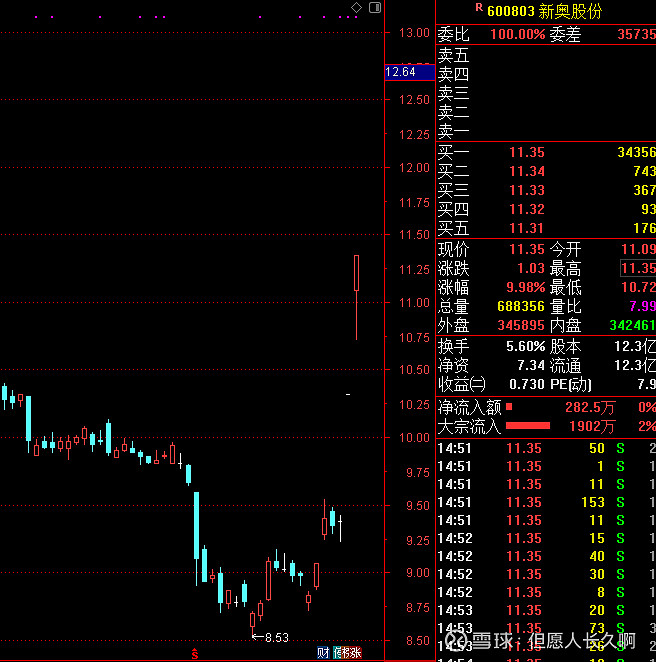Viewport: 656px width, 662px height.
Task: Select 14:51 trade with volume 50
Action: click(546, 448)
